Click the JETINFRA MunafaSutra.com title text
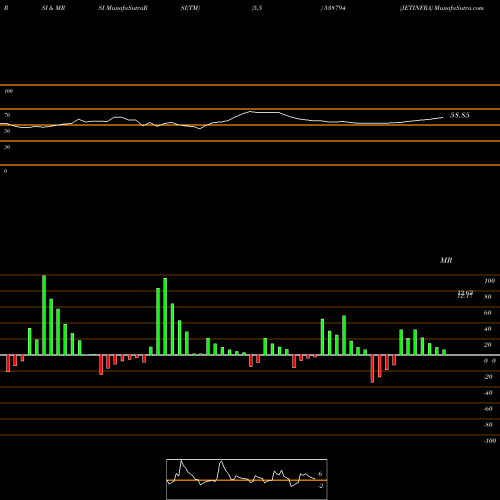Viewport: 500px width, 500px height. tap(442, 8)
